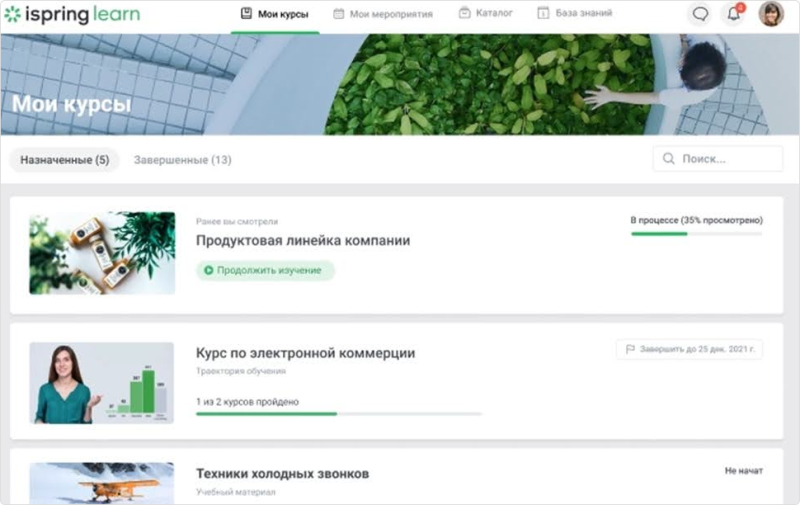Open the woman with chart thumbnail

(102, 383)
